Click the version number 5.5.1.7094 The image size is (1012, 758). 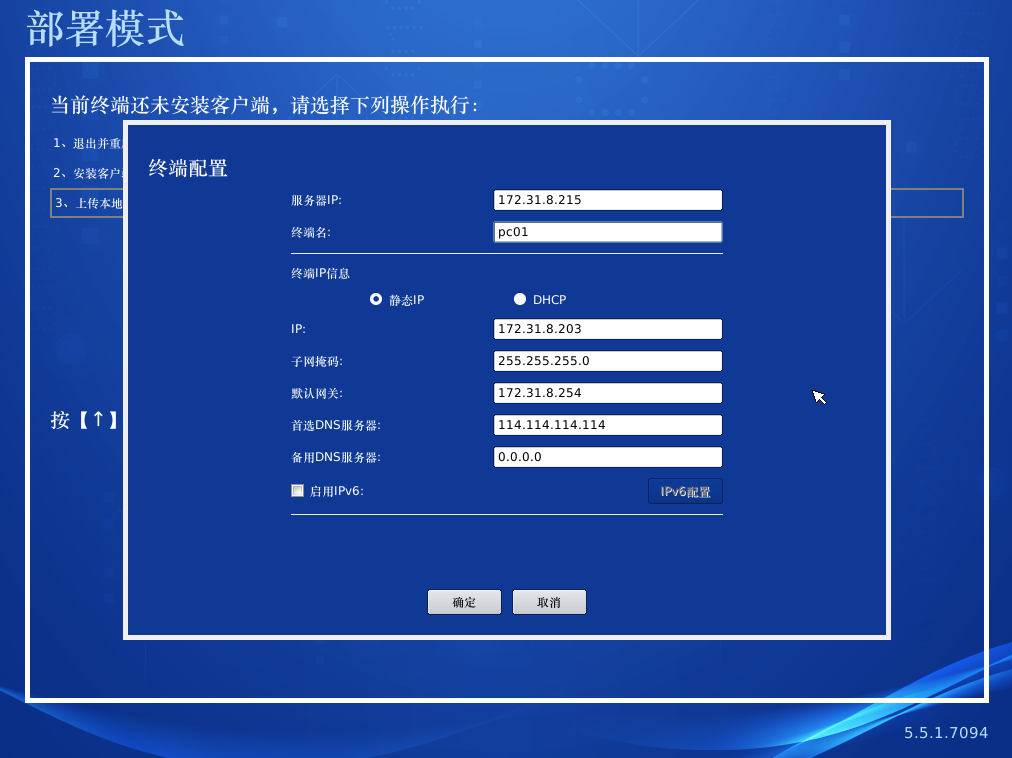pos(945,733)
